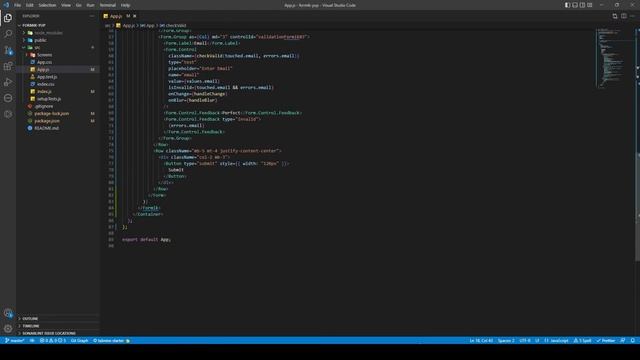Click the tabnine starter status item
The image size is (640, 360).
111,340
